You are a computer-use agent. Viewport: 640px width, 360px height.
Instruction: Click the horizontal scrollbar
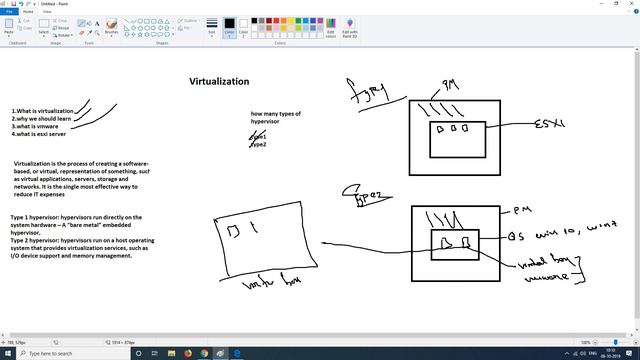tap(317, 335)
